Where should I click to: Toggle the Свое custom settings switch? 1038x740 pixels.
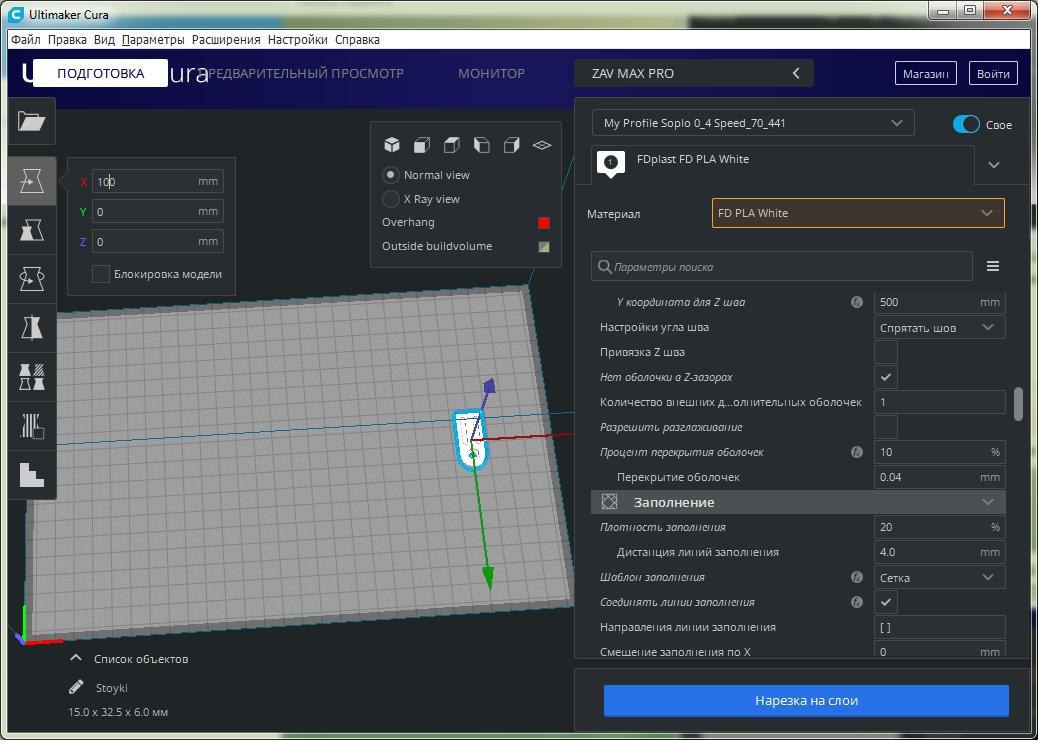(x=967, y=124)
